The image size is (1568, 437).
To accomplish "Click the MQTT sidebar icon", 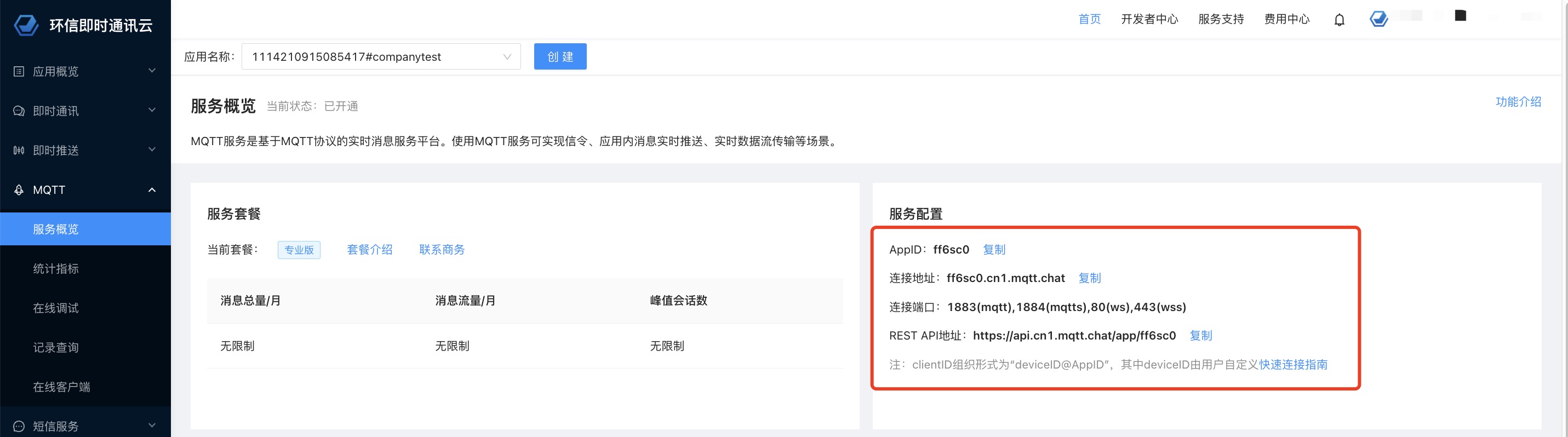I will tap(19, 190).
